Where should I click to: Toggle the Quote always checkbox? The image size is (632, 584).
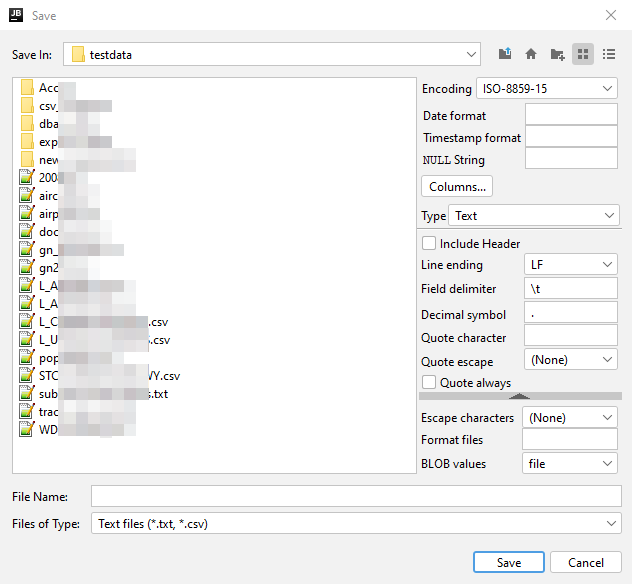[429, 382]
